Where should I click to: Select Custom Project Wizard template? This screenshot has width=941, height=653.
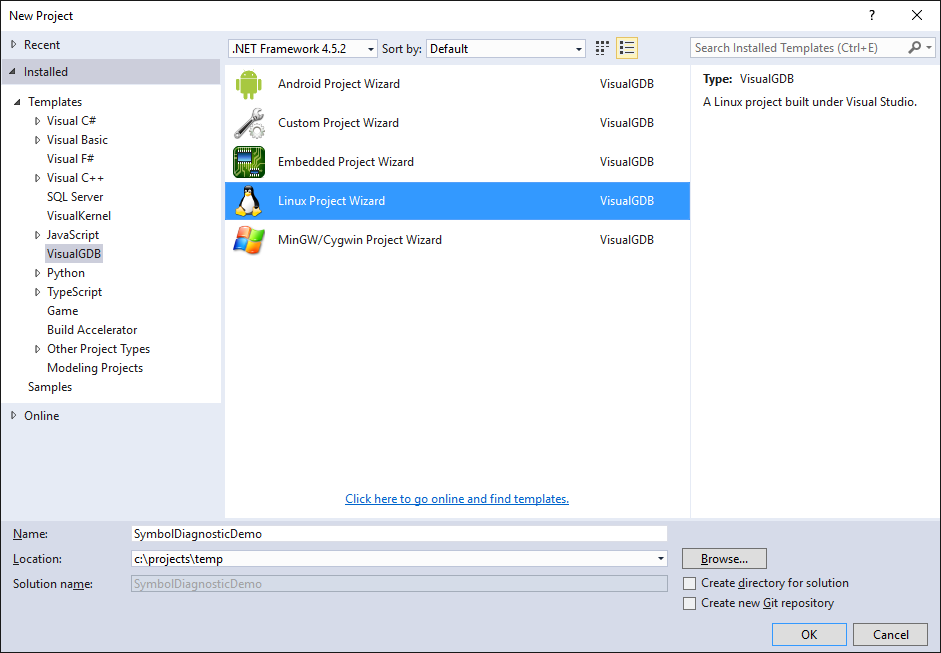click(457, 123)
